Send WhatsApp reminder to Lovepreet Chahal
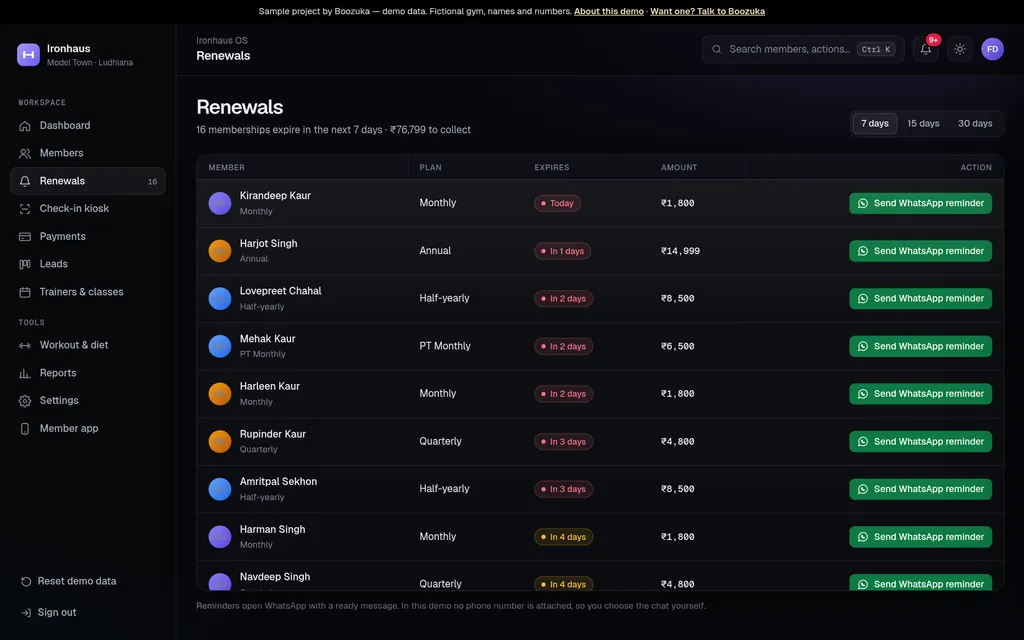Image resolution: width=1024 pixels, height=640 pixels. 920,298
